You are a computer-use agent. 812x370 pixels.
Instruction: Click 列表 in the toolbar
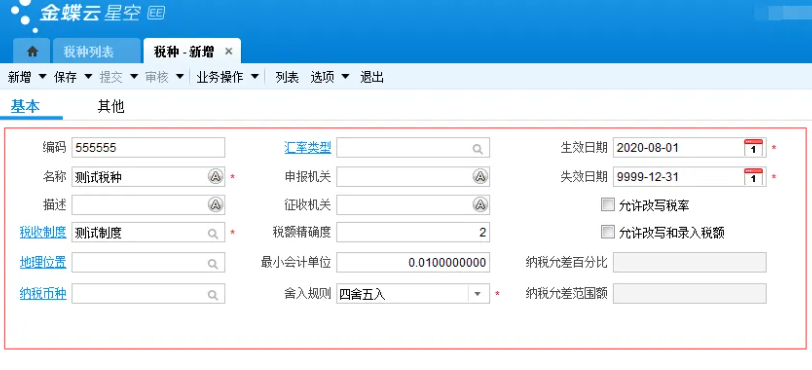287,78
